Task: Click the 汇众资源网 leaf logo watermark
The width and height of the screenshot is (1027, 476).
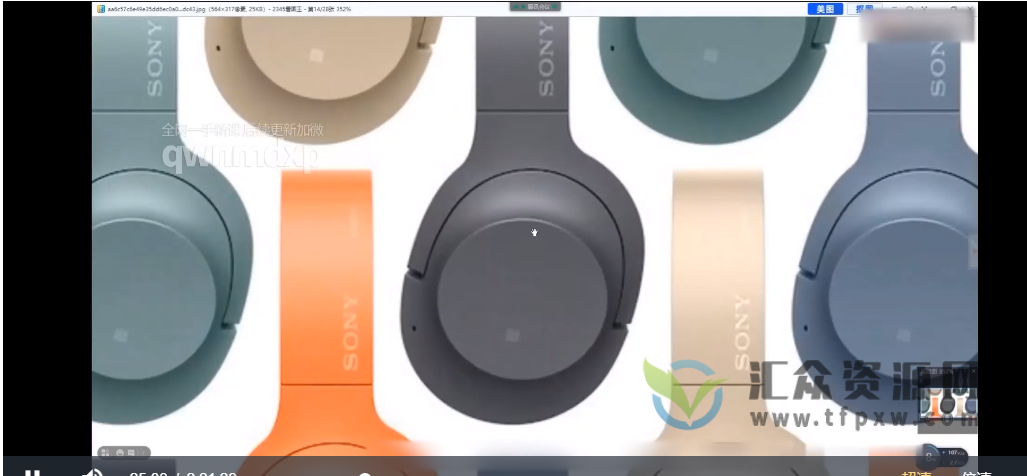Action: (685, 392)
